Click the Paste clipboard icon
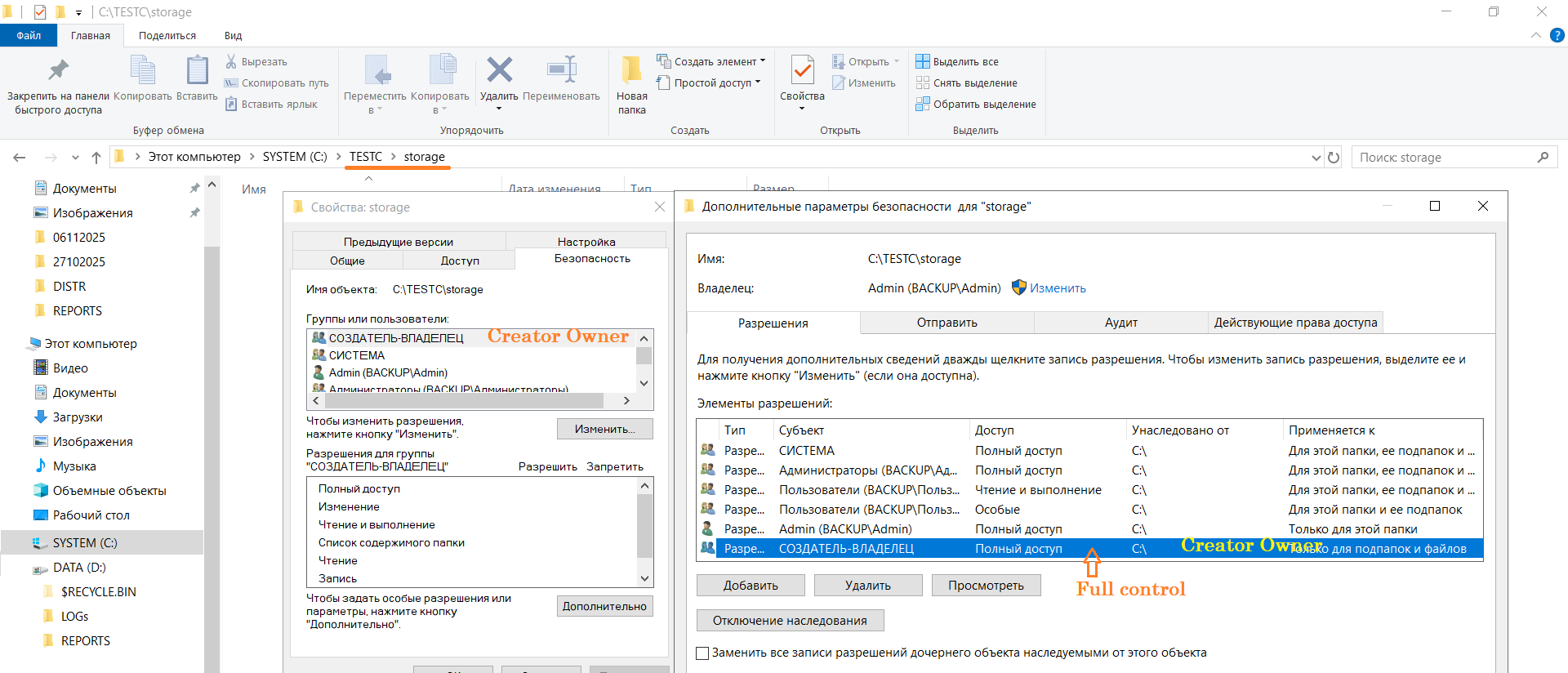 coord(197,70)
